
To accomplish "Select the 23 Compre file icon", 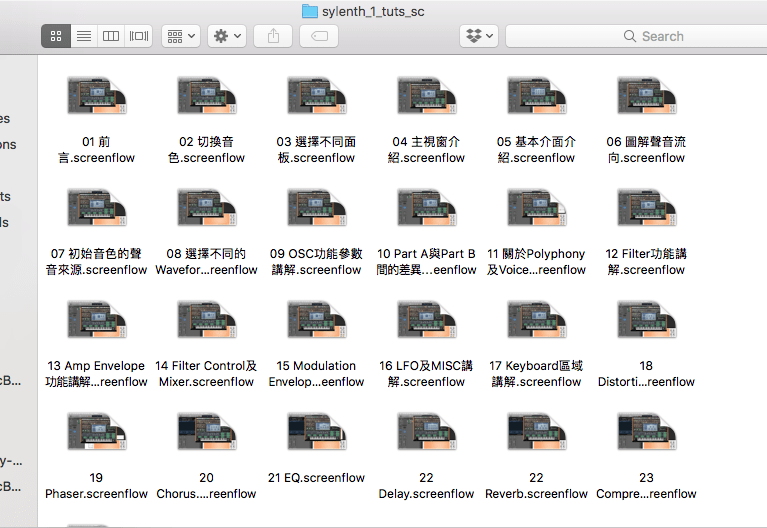I will (647, 431).
